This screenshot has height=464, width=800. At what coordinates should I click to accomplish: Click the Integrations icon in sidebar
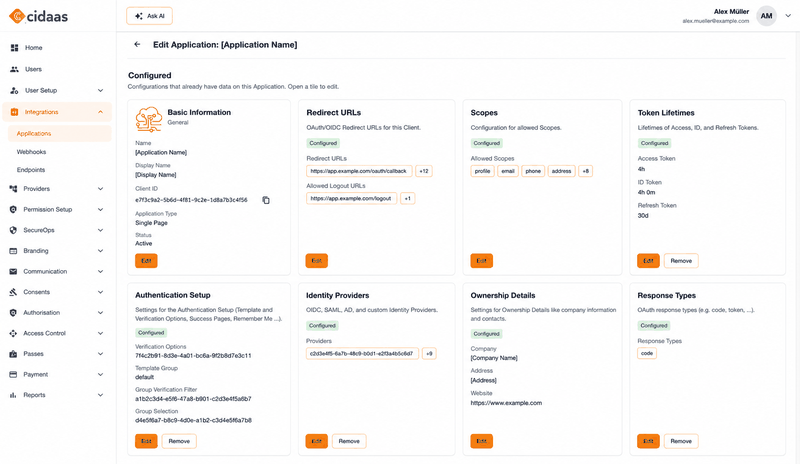click(14, 112)
